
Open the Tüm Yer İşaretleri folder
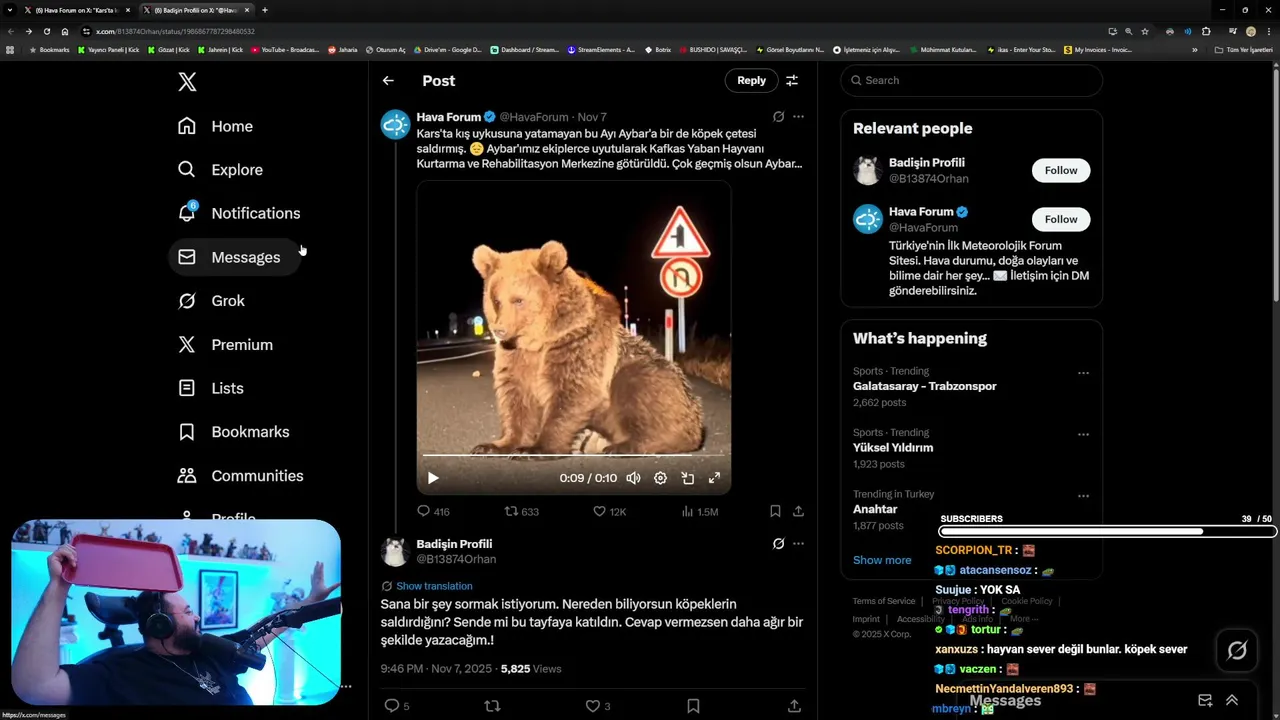coord(1245,49)
